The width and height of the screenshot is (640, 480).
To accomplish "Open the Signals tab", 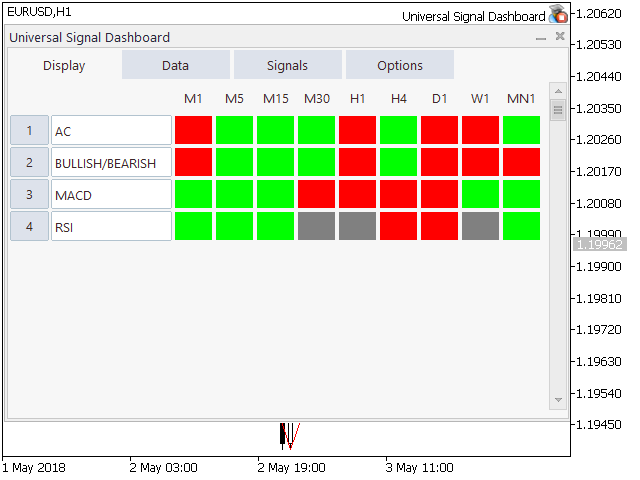I will 288,65.
